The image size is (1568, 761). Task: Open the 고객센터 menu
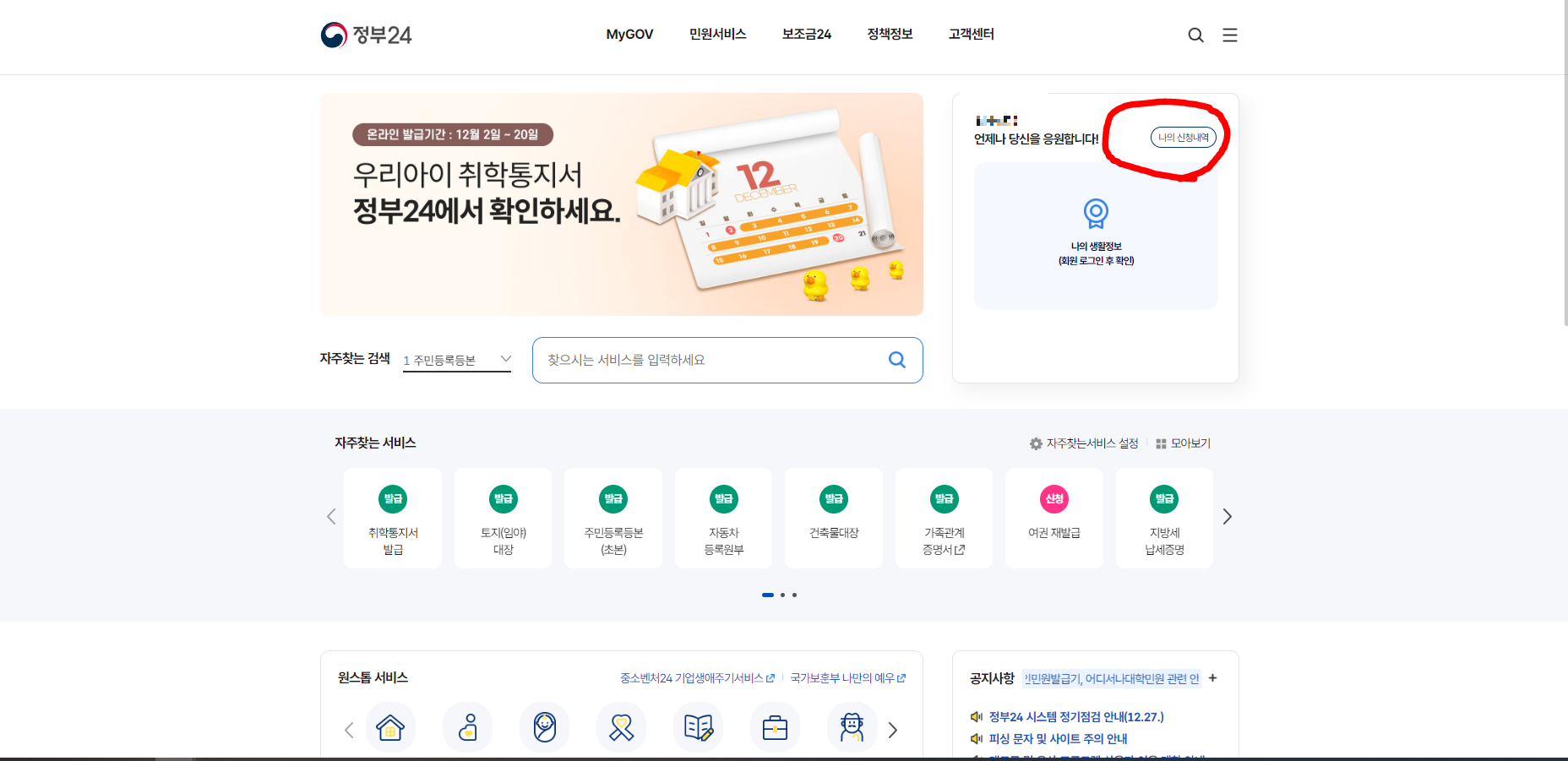pos(971,35)
